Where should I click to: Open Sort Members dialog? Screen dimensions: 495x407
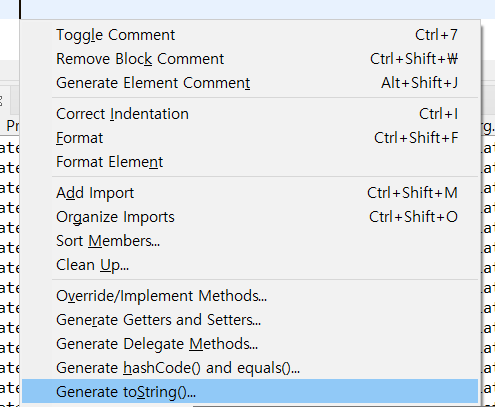click(x=250, y=241)
